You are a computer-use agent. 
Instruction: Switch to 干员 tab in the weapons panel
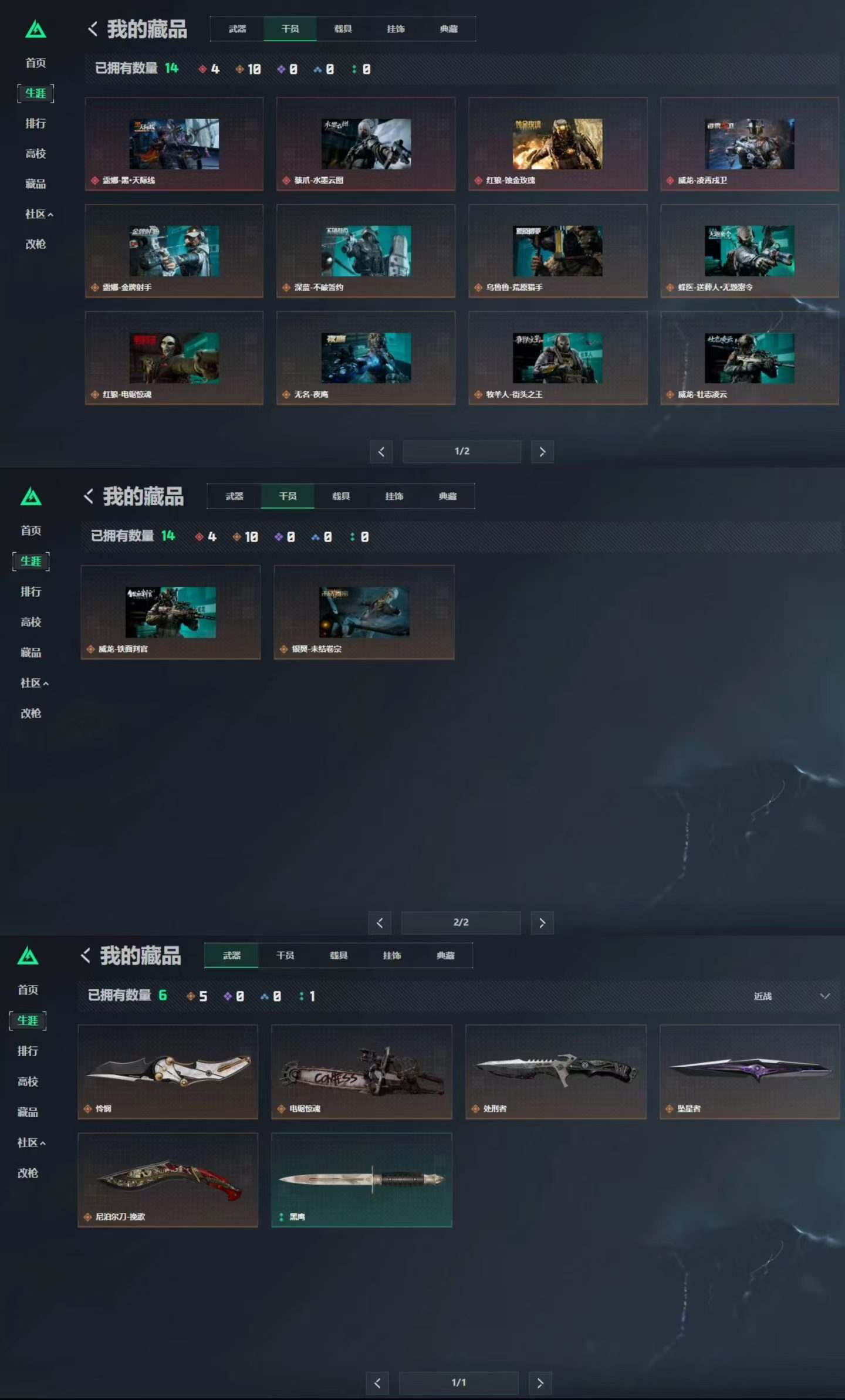click(x=285, y=956)
